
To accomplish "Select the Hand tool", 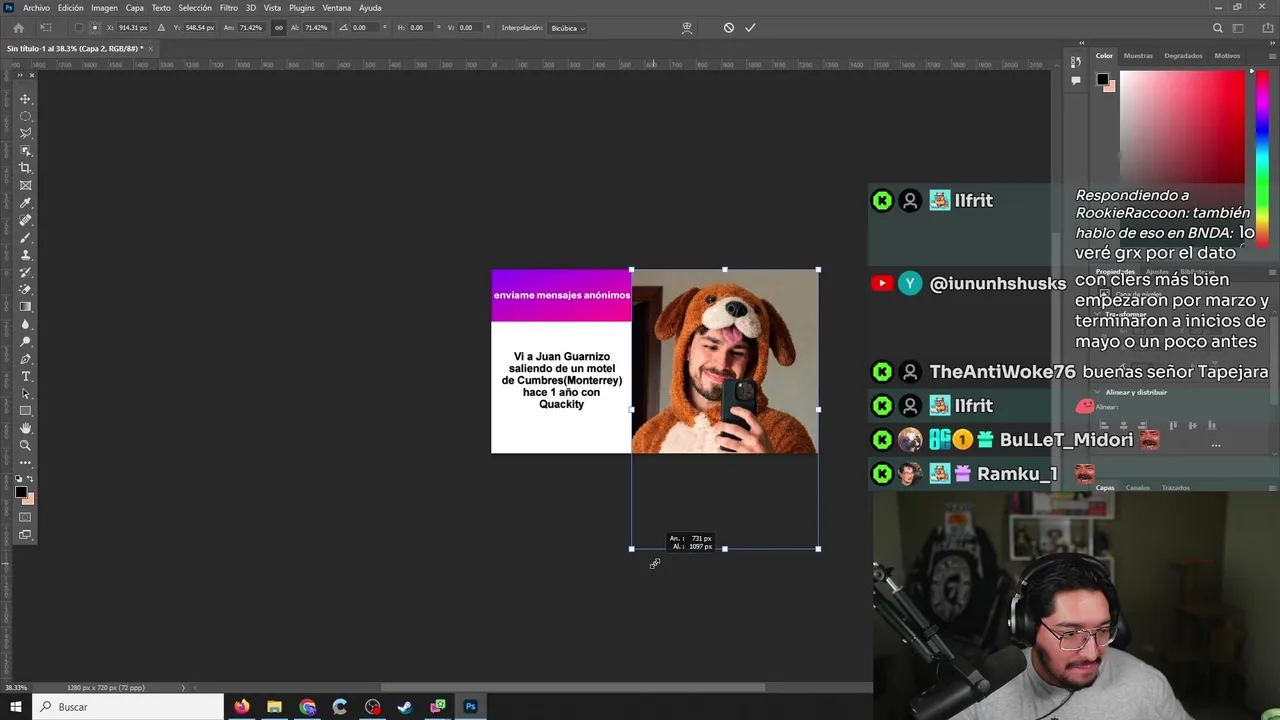I will pos(26,428).
